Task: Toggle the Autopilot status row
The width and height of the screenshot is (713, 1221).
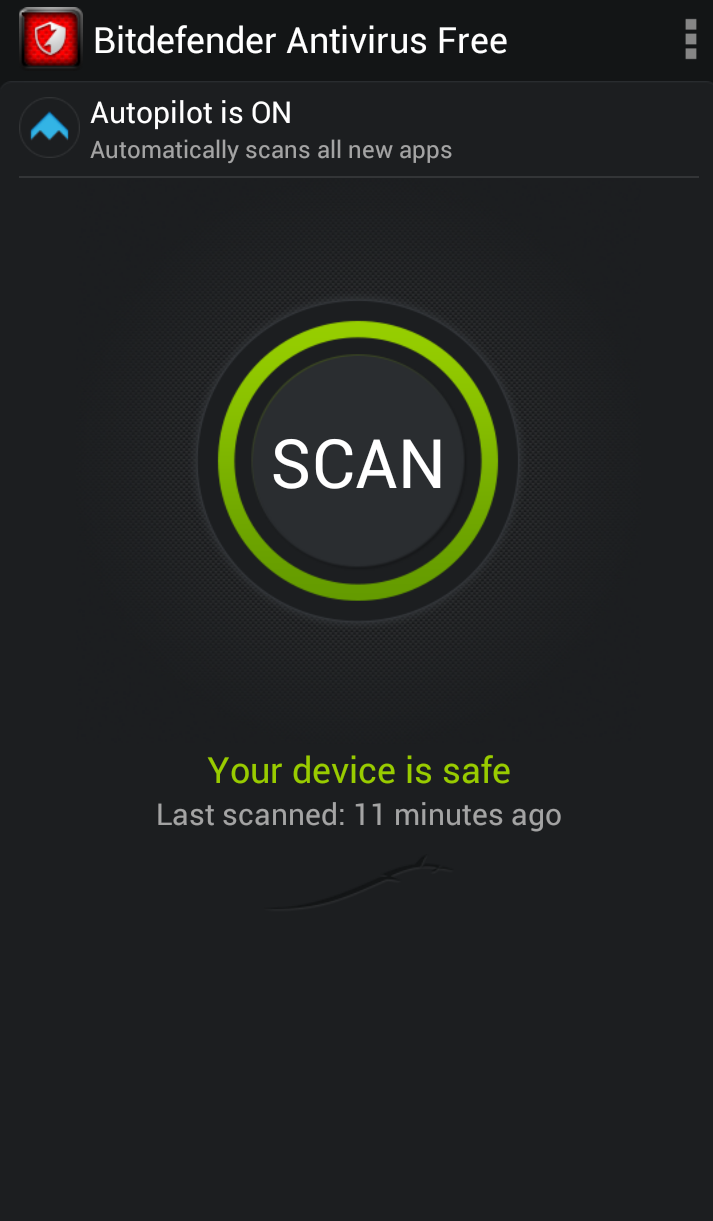Action: (358, 130)
